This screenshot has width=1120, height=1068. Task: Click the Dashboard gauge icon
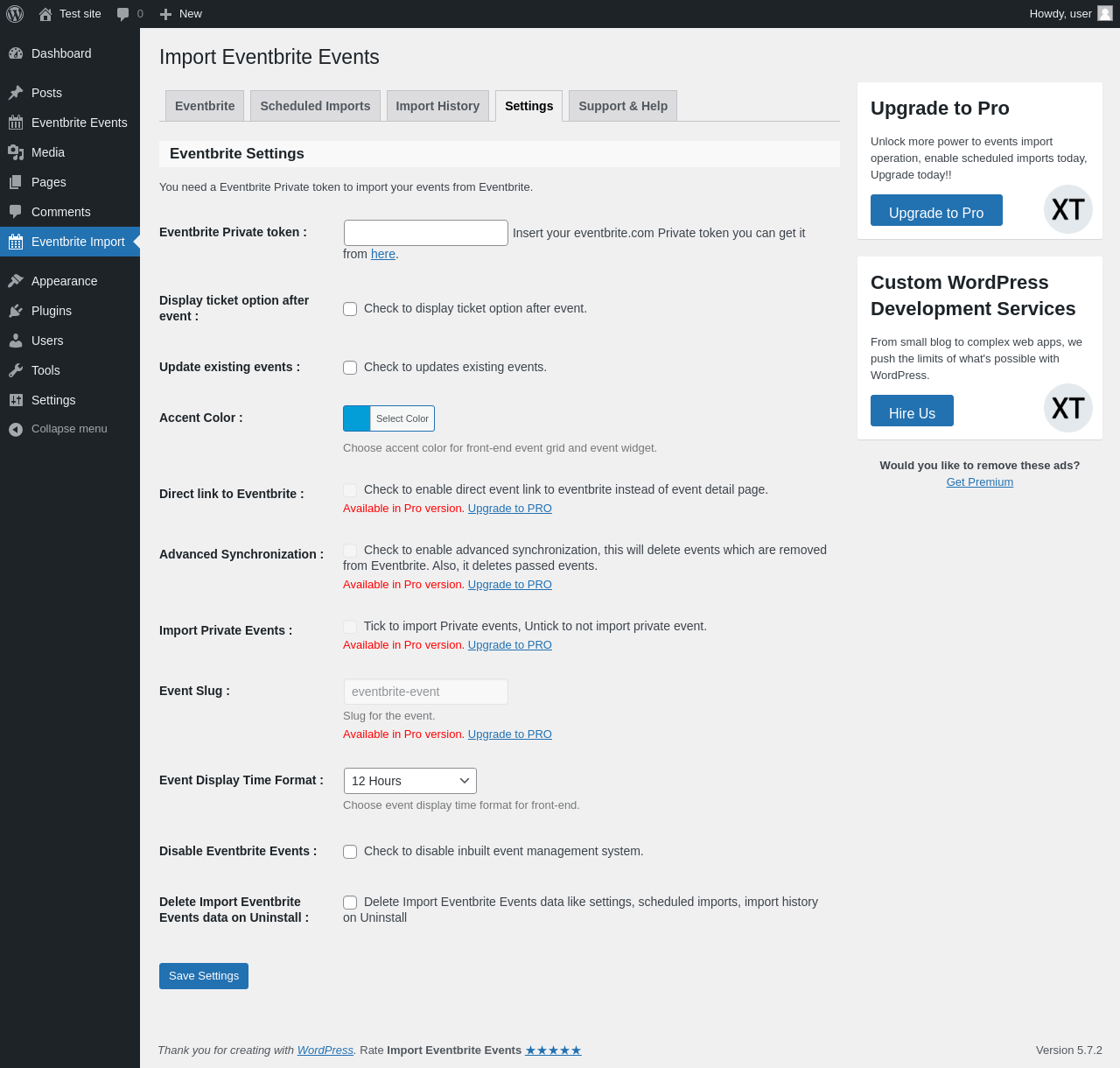(x=16, y=53)
